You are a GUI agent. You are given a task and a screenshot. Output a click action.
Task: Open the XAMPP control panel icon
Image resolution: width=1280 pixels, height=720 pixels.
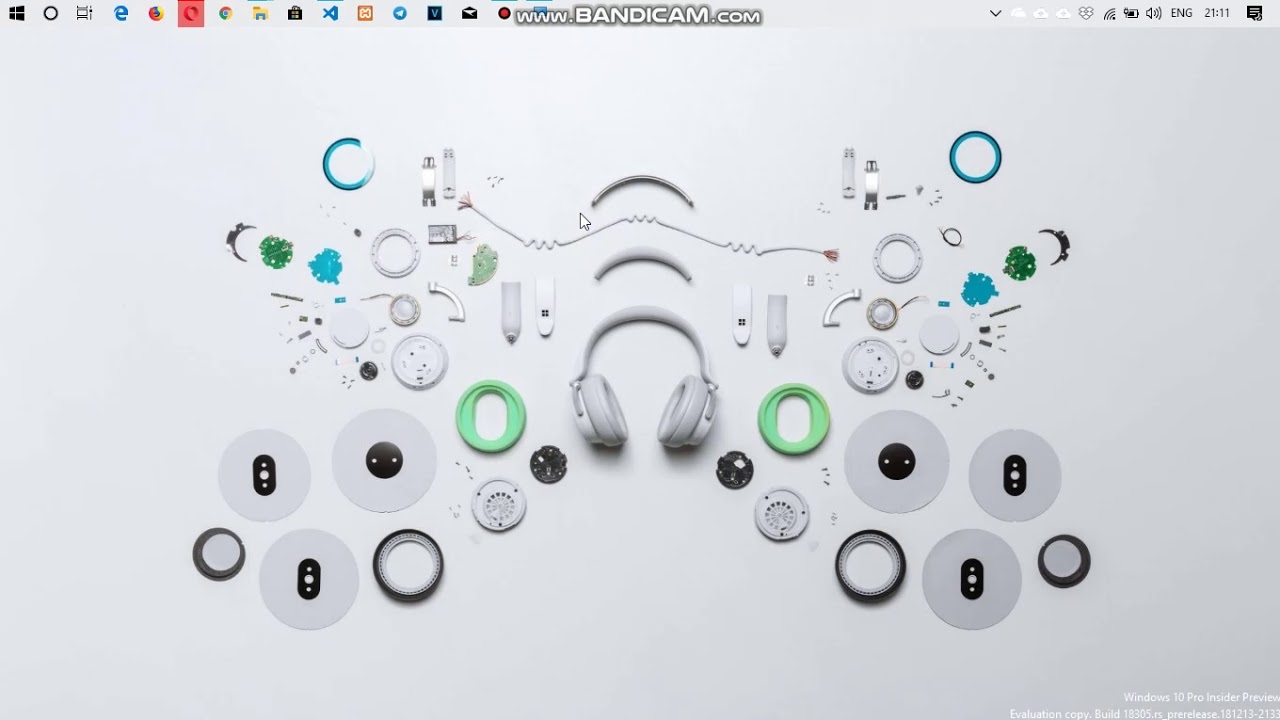pyautogui.click(x=365, y=14)
